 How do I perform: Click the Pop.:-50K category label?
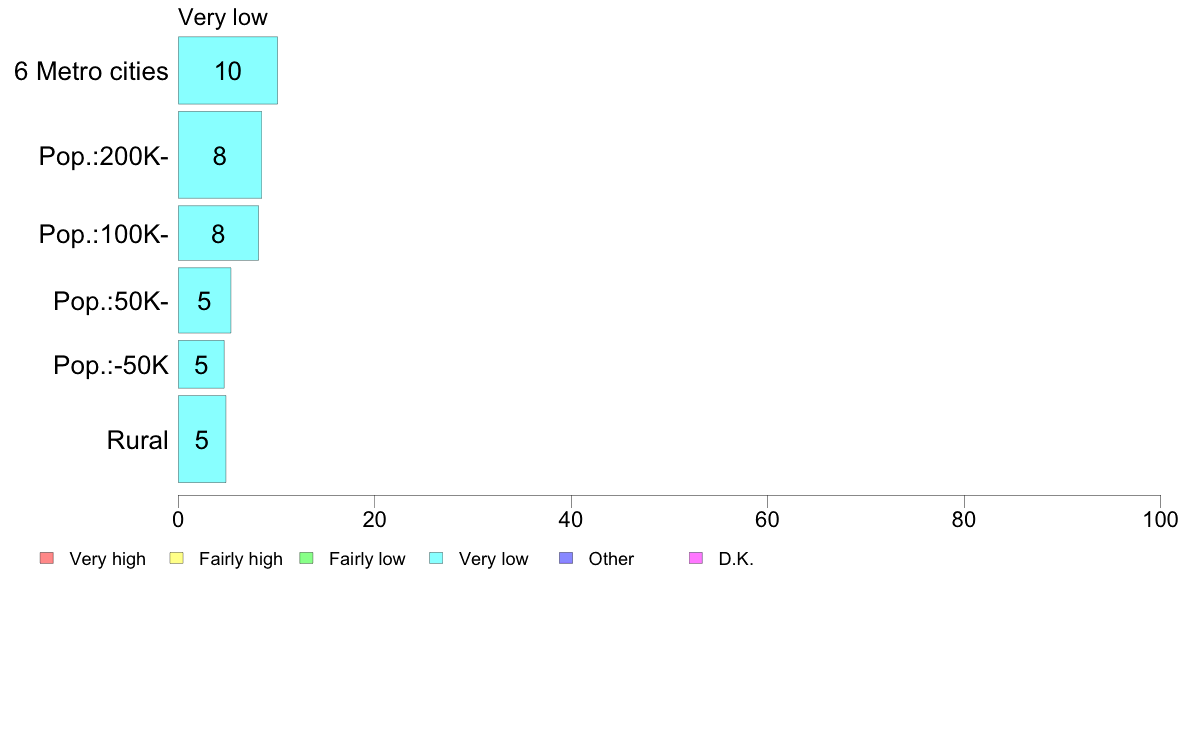pyautogui.click(x=111, y=365)
